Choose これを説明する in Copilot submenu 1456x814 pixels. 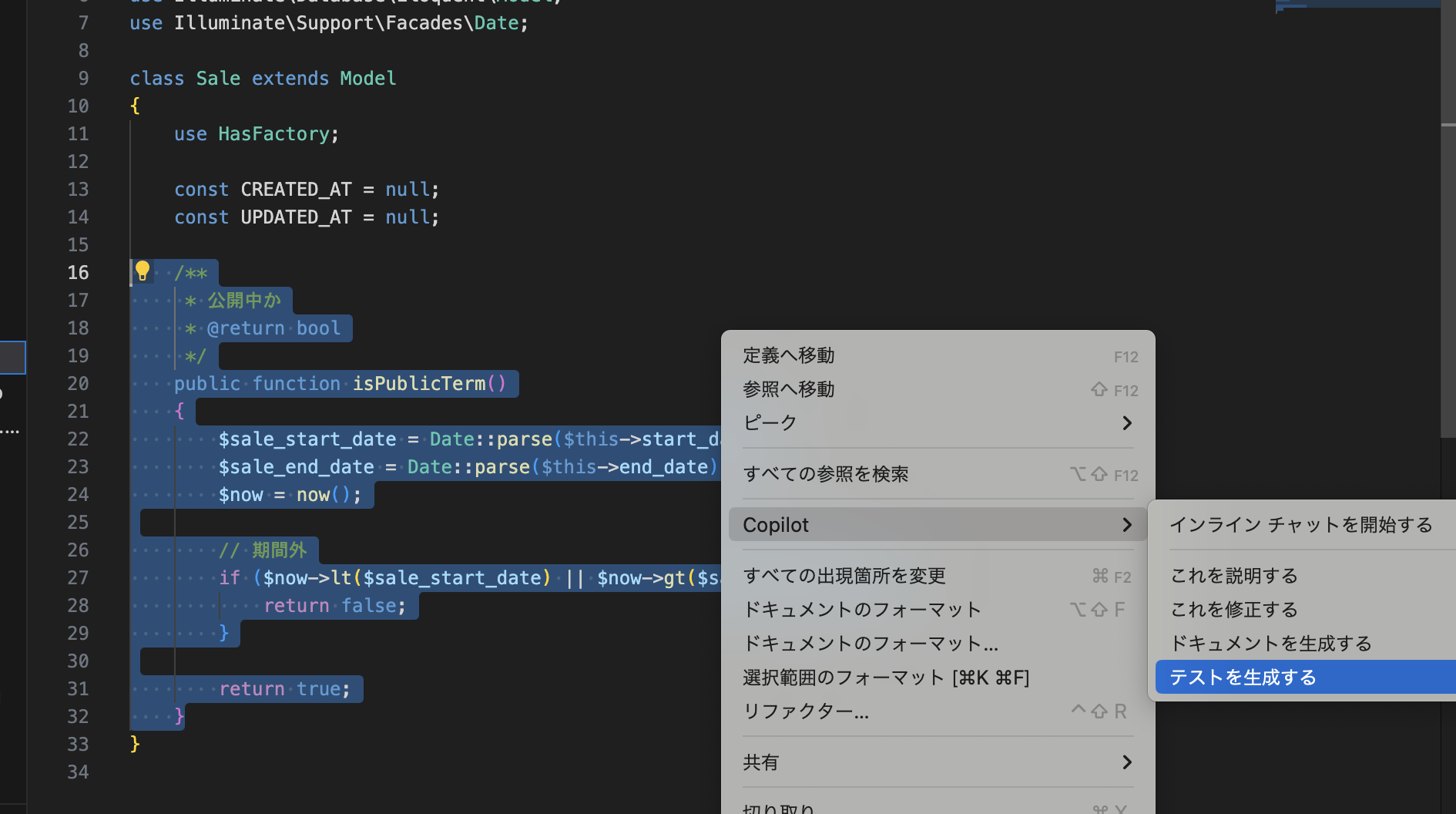[x=1234, y=576]
